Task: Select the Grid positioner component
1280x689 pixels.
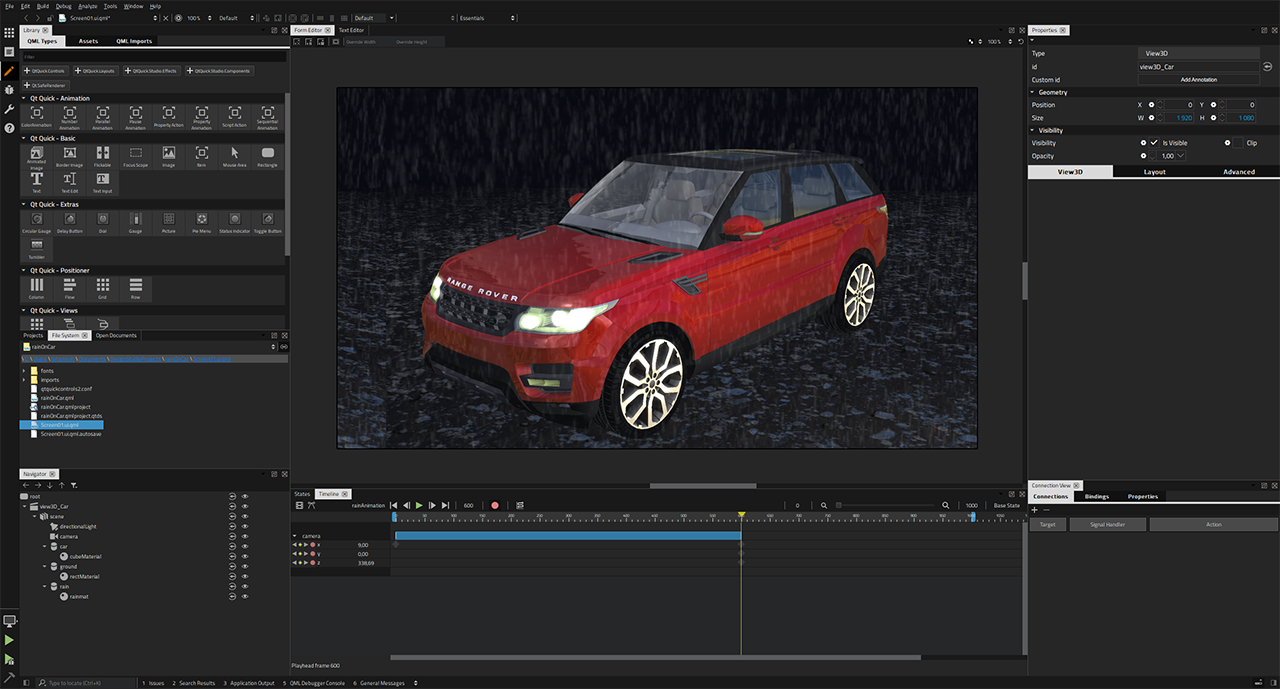Action: pyautogui.click(x=103, y=288)
